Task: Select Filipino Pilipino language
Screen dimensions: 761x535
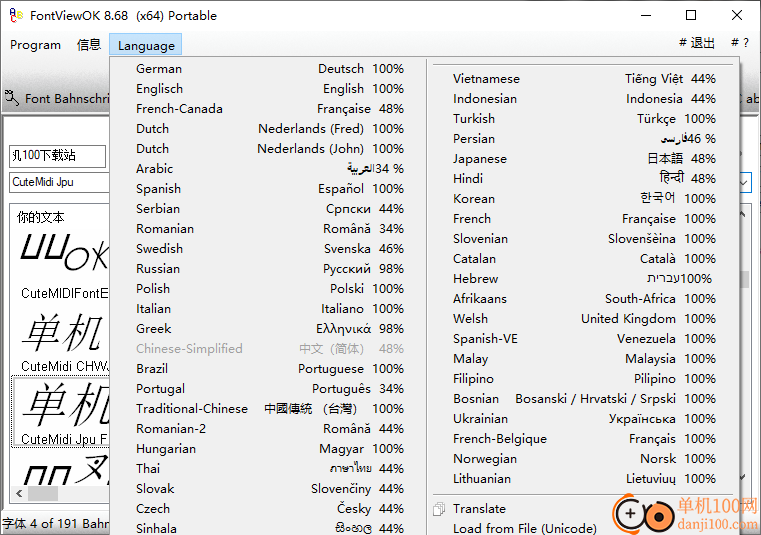Action: (584, 379)
